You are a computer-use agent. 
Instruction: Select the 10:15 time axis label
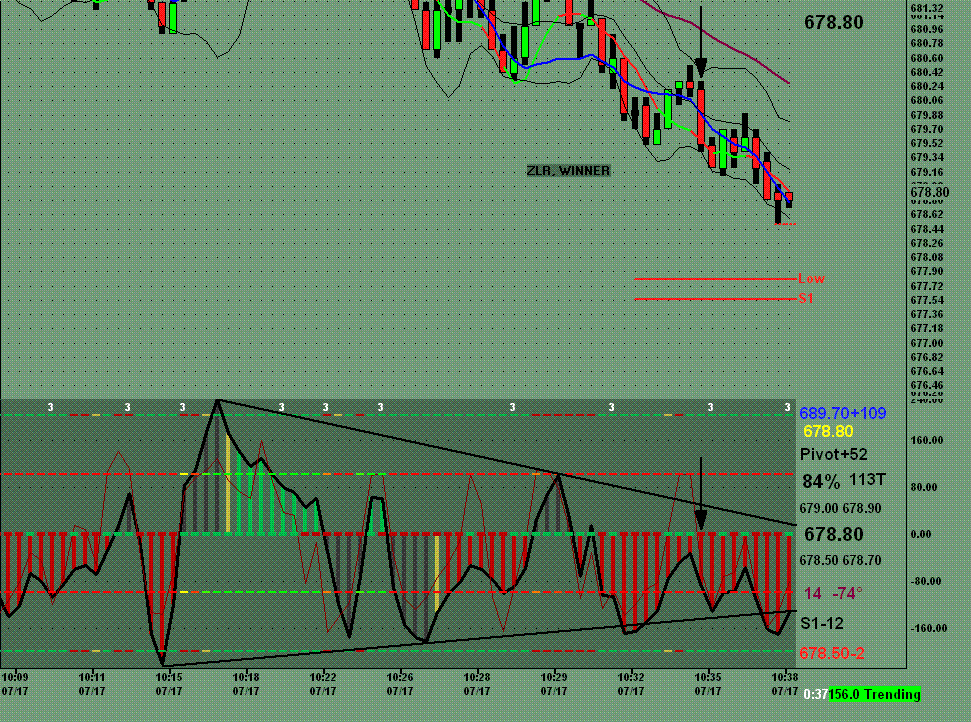168,676
